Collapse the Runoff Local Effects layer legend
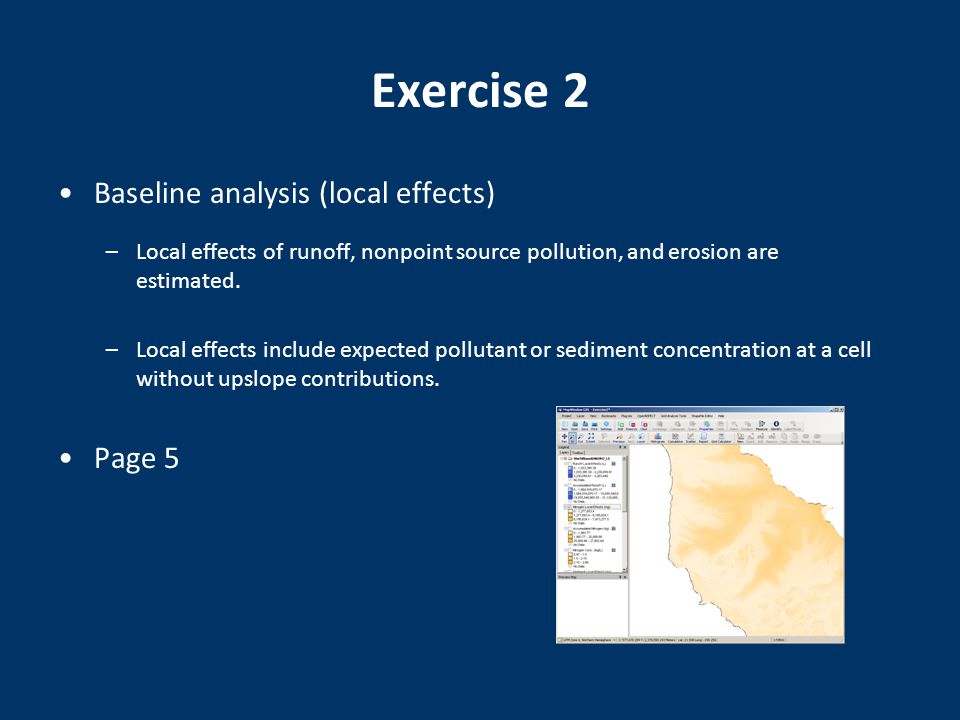Image resolution: width=960 pixels, height=720 pixels. (x=566, y=463)
